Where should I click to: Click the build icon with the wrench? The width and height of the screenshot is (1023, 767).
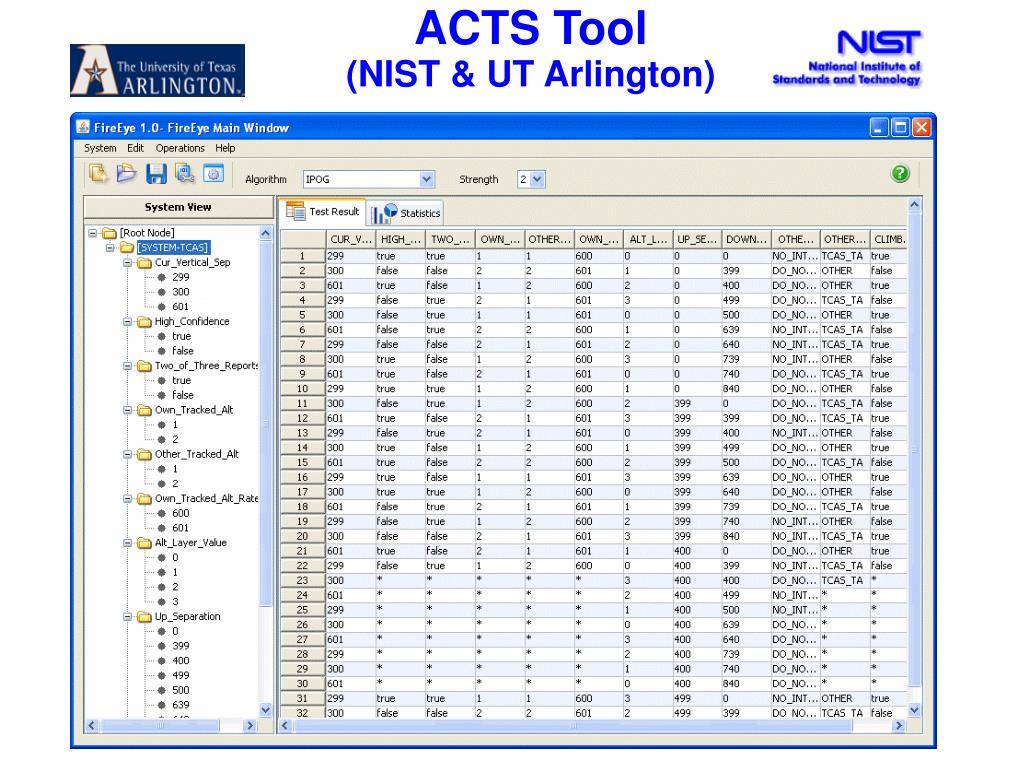pos(185,173)
